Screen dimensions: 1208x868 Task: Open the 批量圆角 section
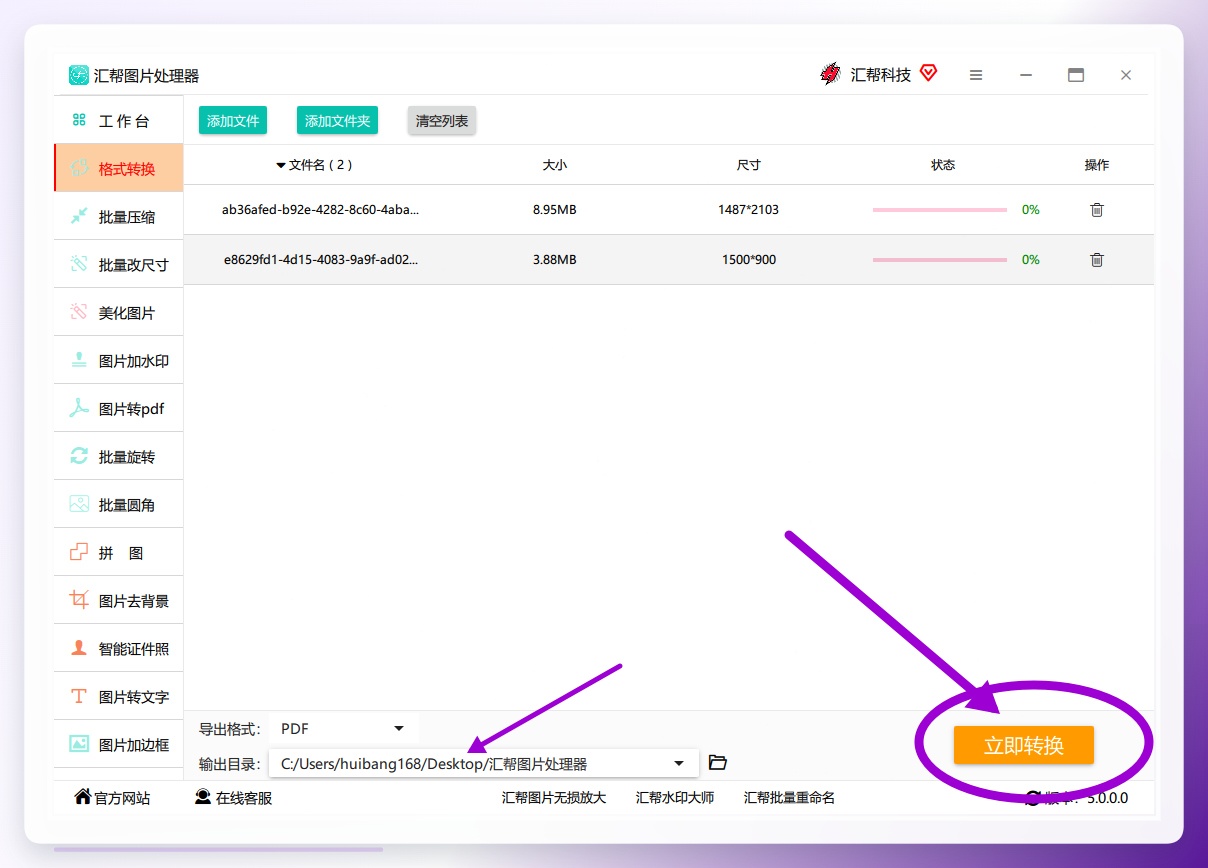[118, 504]
